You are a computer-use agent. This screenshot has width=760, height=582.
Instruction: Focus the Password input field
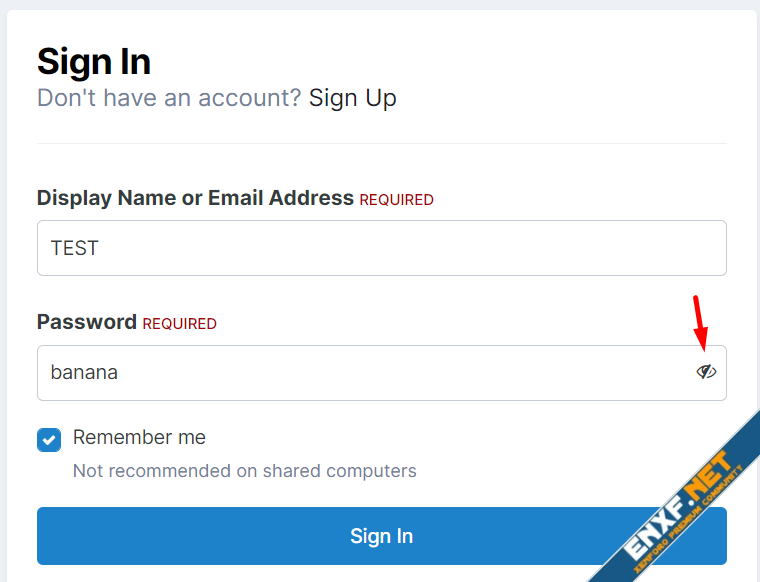click(360, 373)
